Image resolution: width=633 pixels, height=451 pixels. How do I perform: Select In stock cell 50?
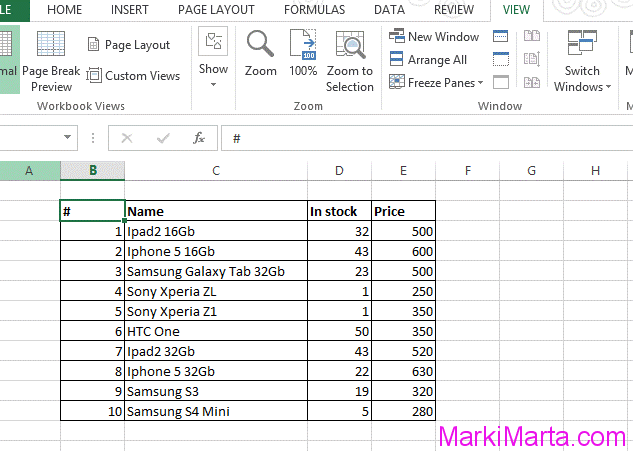pos(340,331)
